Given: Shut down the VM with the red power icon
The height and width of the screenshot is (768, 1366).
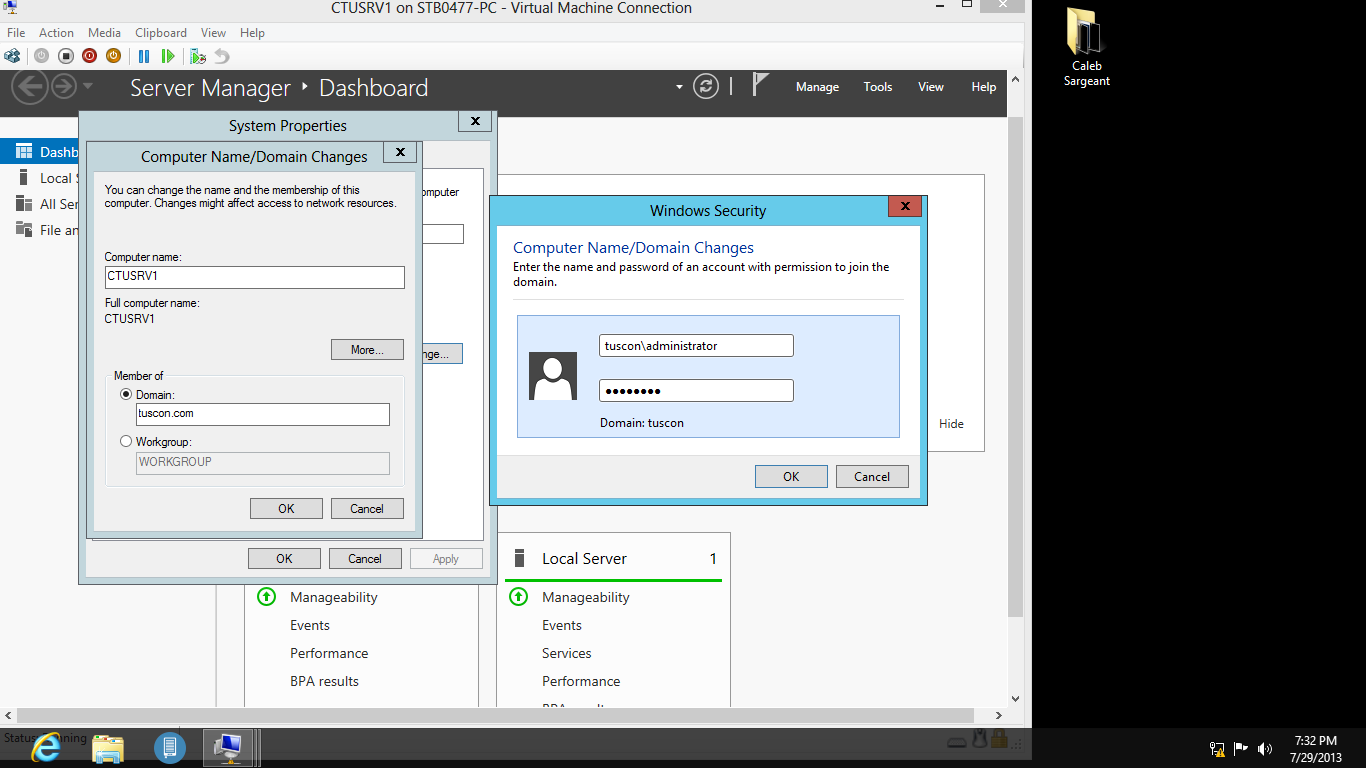Looking at the screenshot, I should [x=89, y=56].
